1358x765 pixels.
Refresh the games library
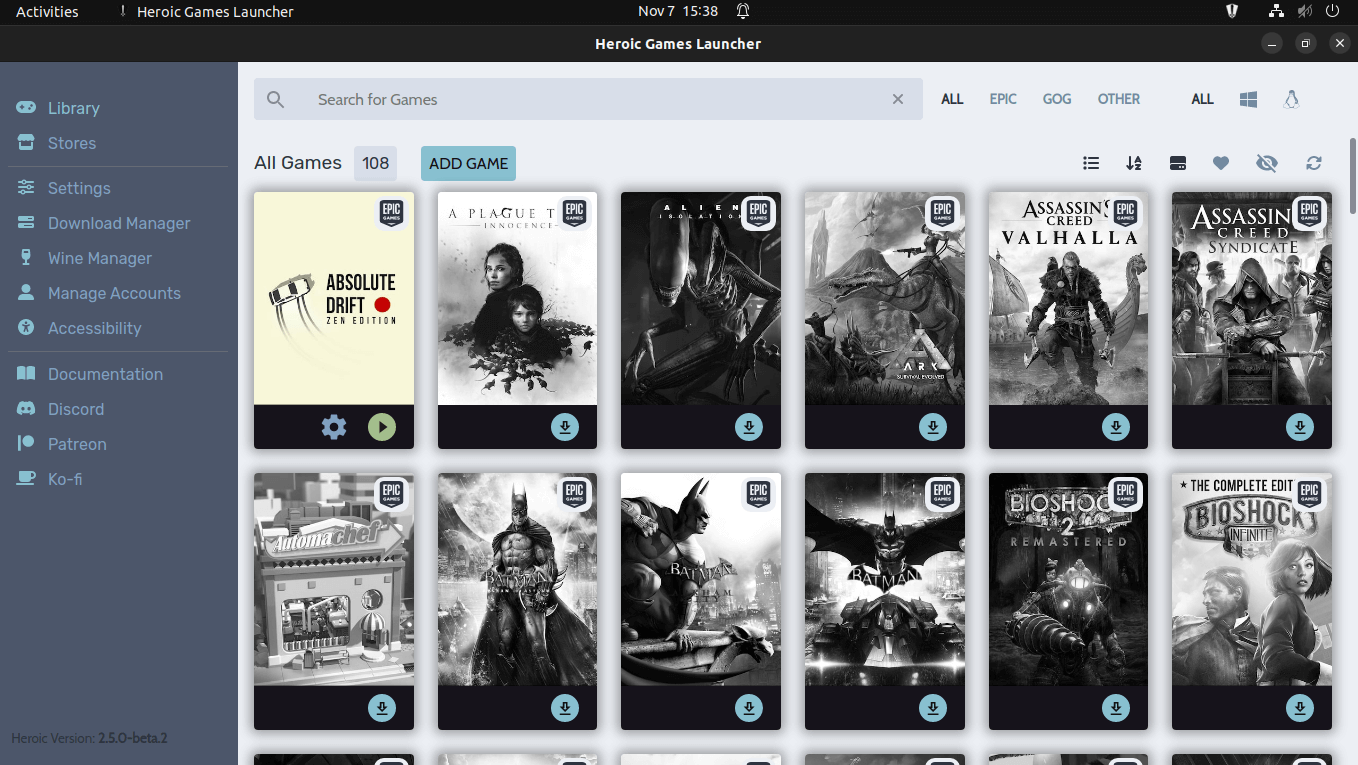pos(1313,163)
